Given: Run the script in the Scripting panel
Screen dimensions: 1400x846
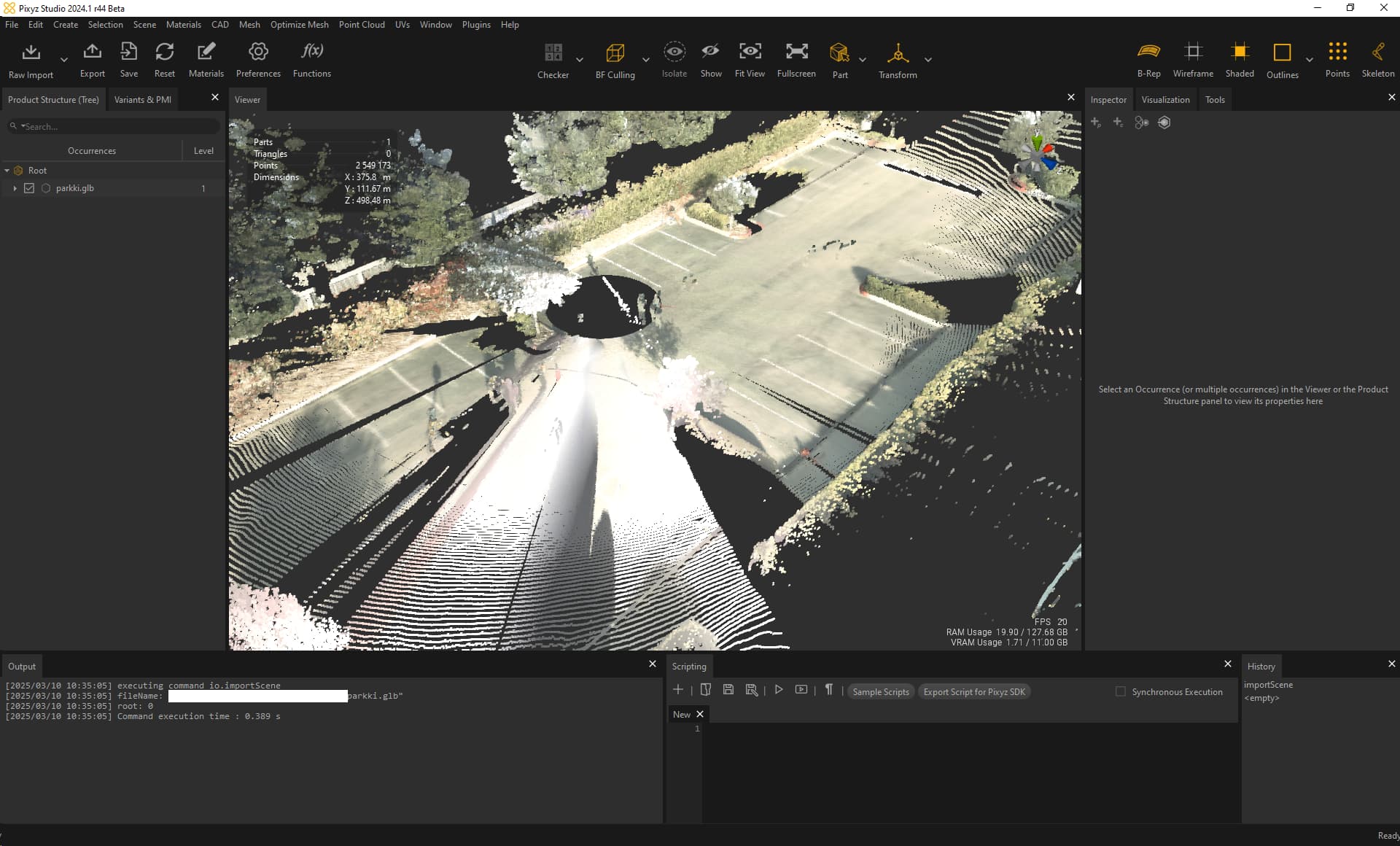Looking at the screenshot, I should coord(779,689).
